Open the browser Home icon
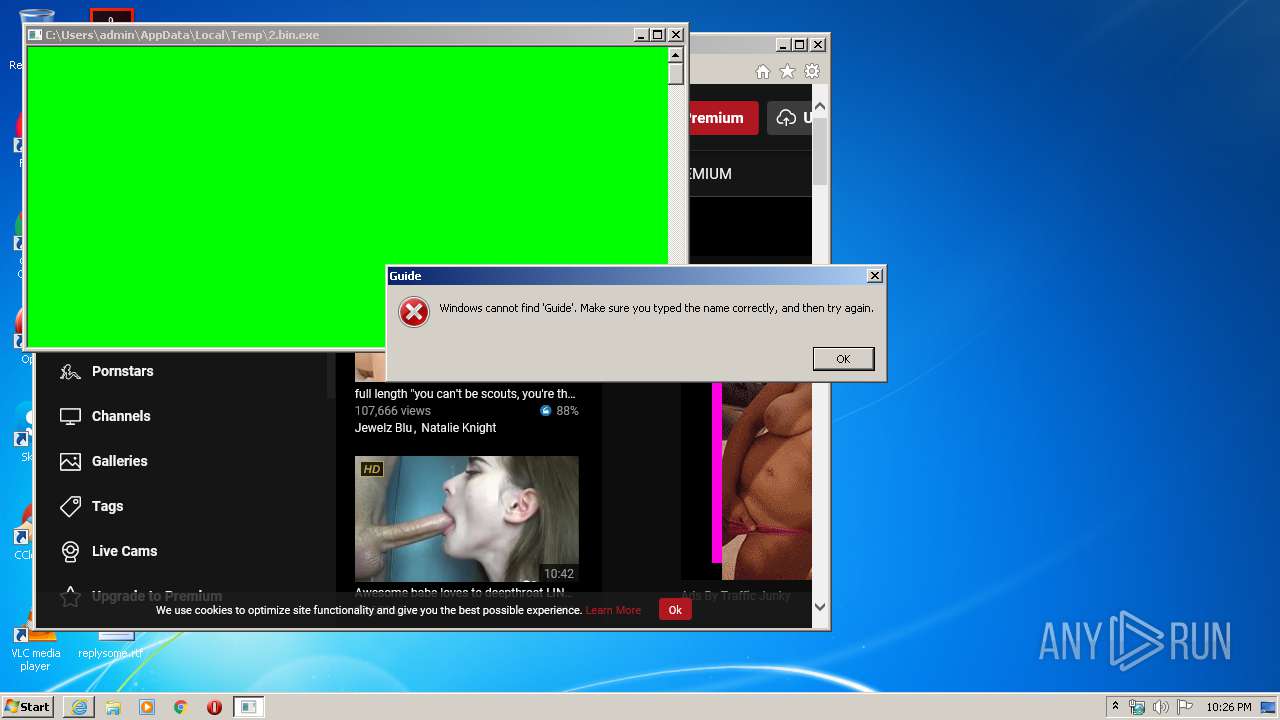 763,72
